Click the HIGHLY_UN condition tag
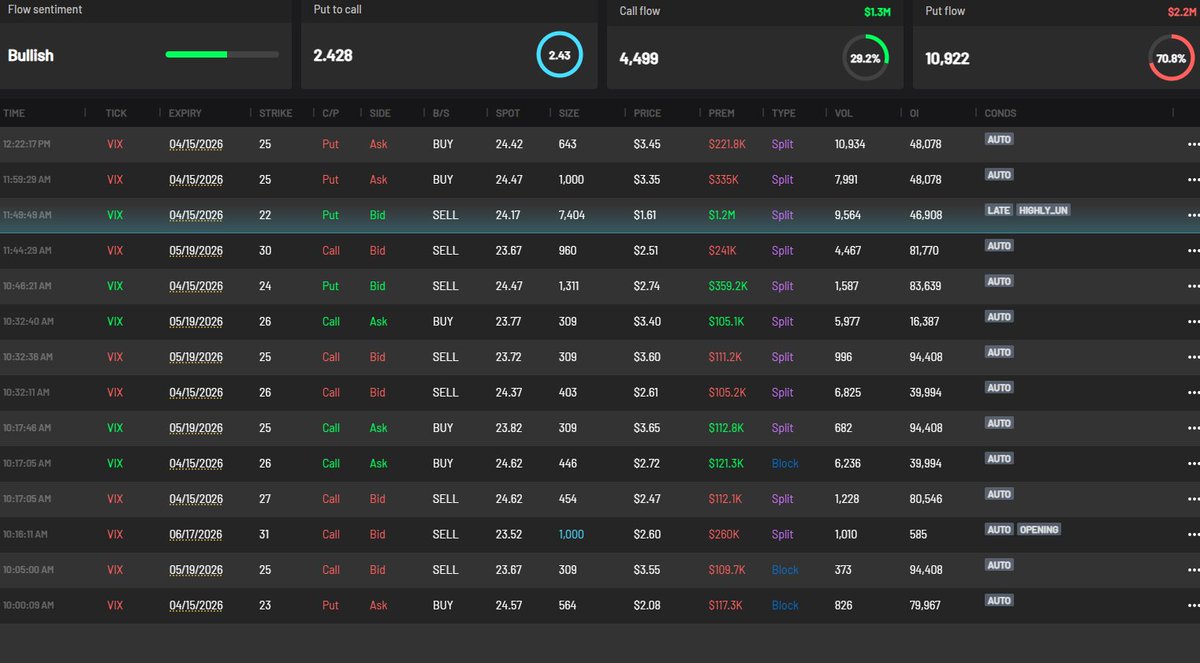Image resolution: width=1200 pixels, height=663 pixels. pyautogui.click(x=1043, y=210)
